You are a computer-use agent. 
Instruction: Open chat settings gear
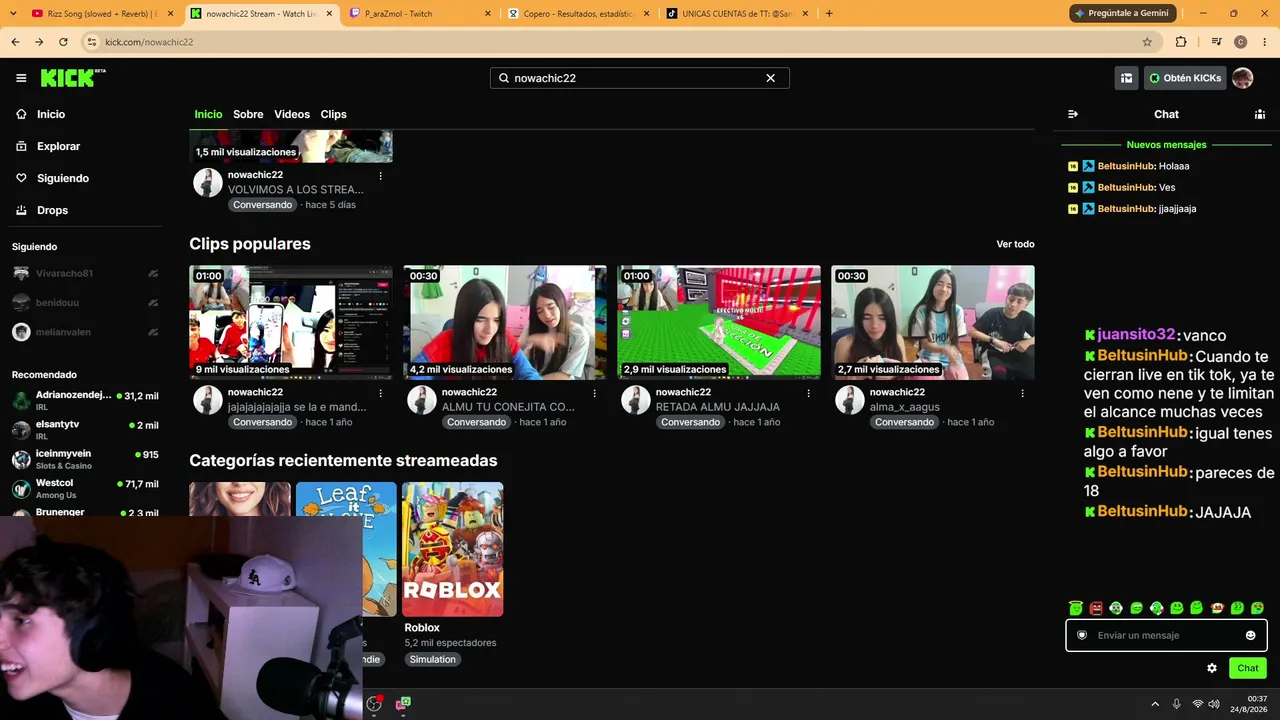tap(1212, 668)
